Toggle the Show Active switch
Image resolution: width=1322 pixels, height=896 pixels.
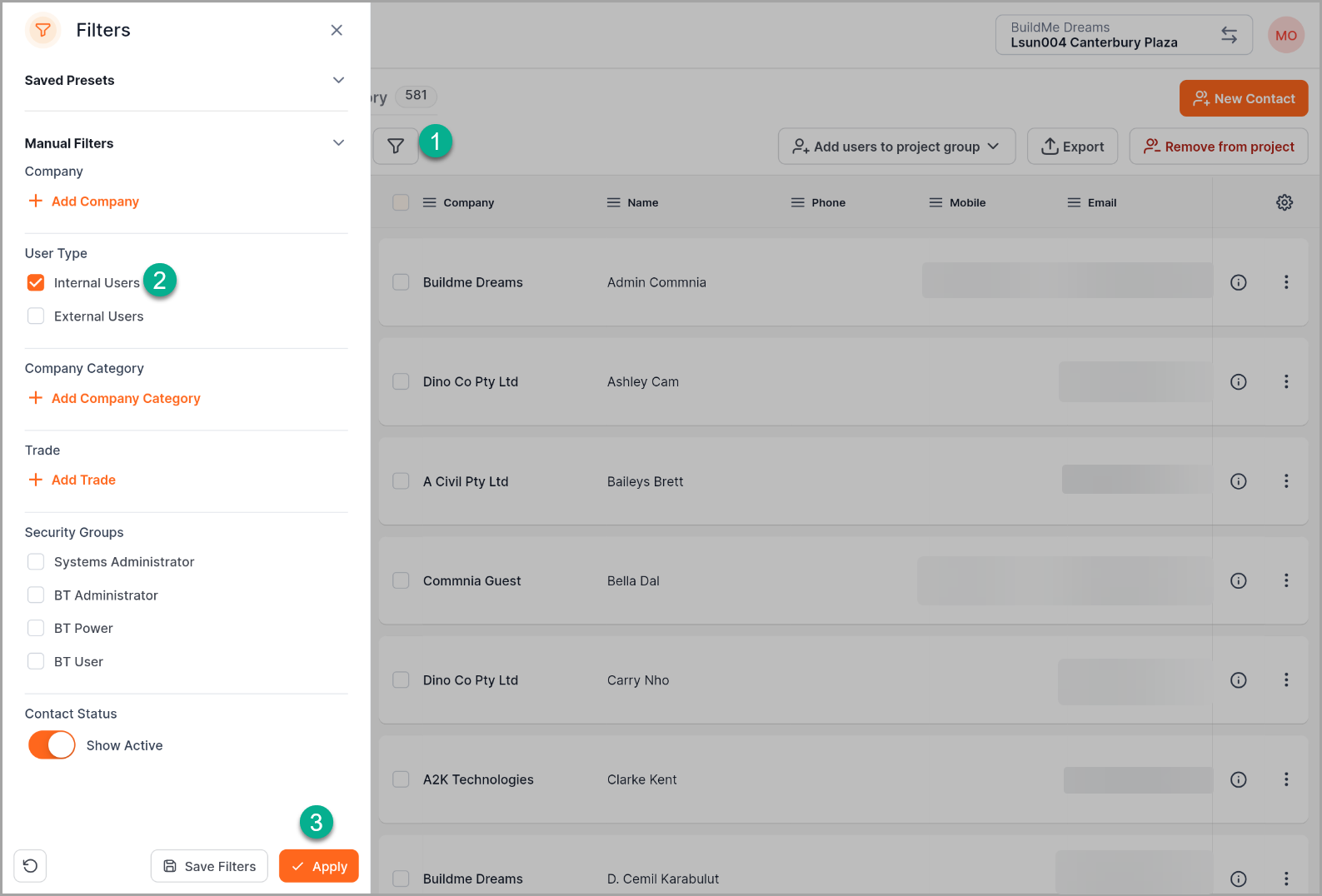pyautogui.click(x=52, y=745)
